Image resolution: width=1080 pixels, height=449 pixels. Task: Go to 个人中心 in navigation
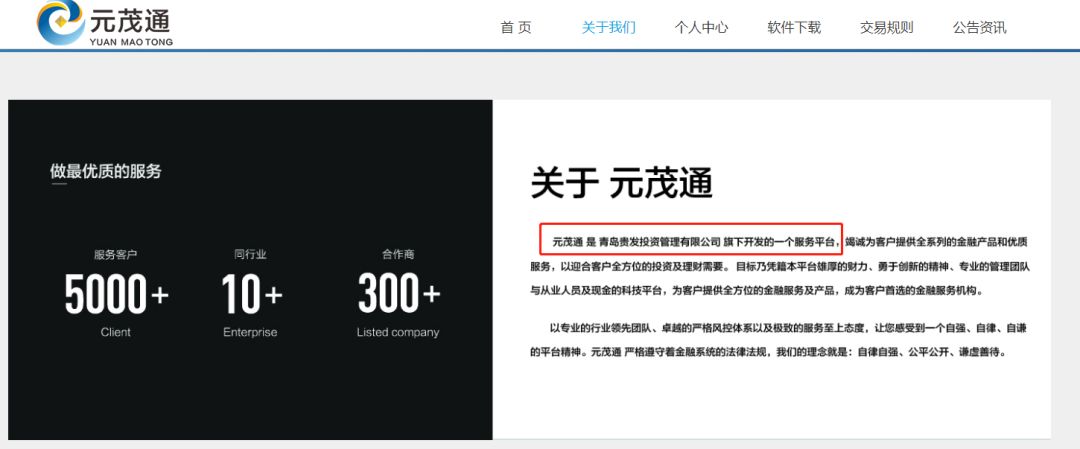point(701,28)
